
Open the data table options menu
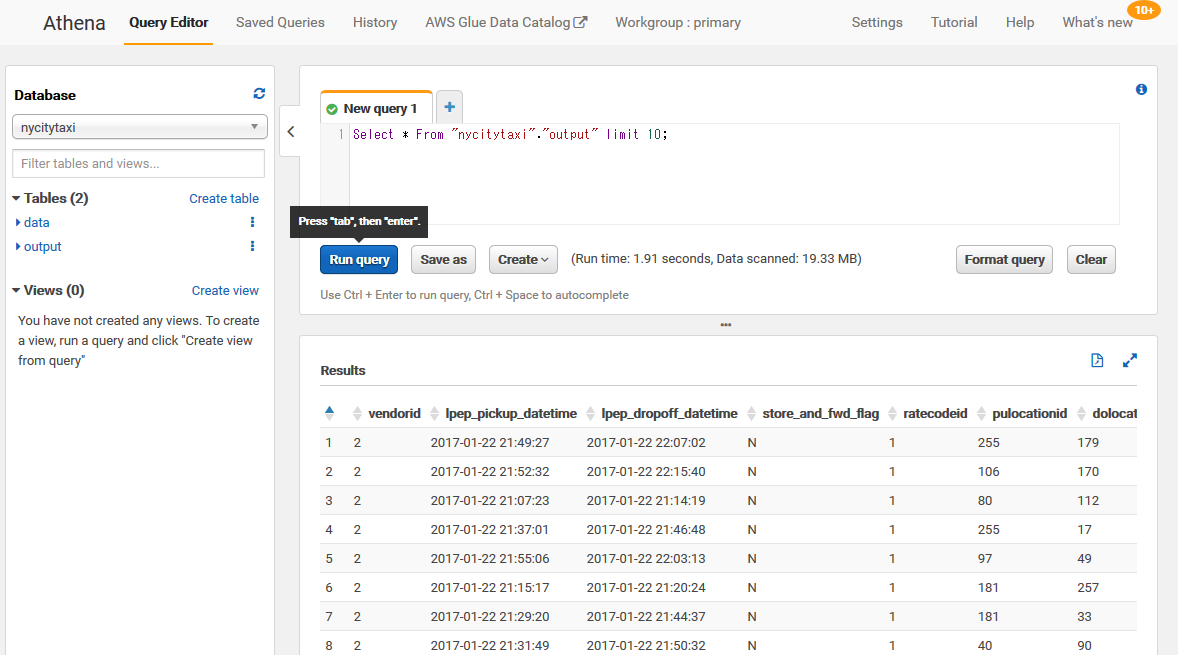tap(253, 222)
